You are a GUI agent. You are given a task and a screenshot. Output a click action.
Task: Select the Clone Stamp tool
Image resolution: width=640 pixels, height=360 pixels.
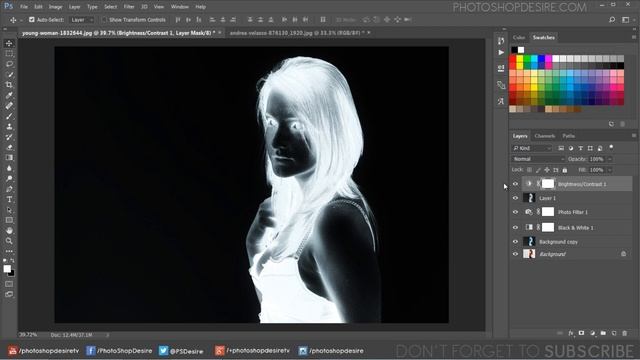pyautogui.click(x=9, y=127)
